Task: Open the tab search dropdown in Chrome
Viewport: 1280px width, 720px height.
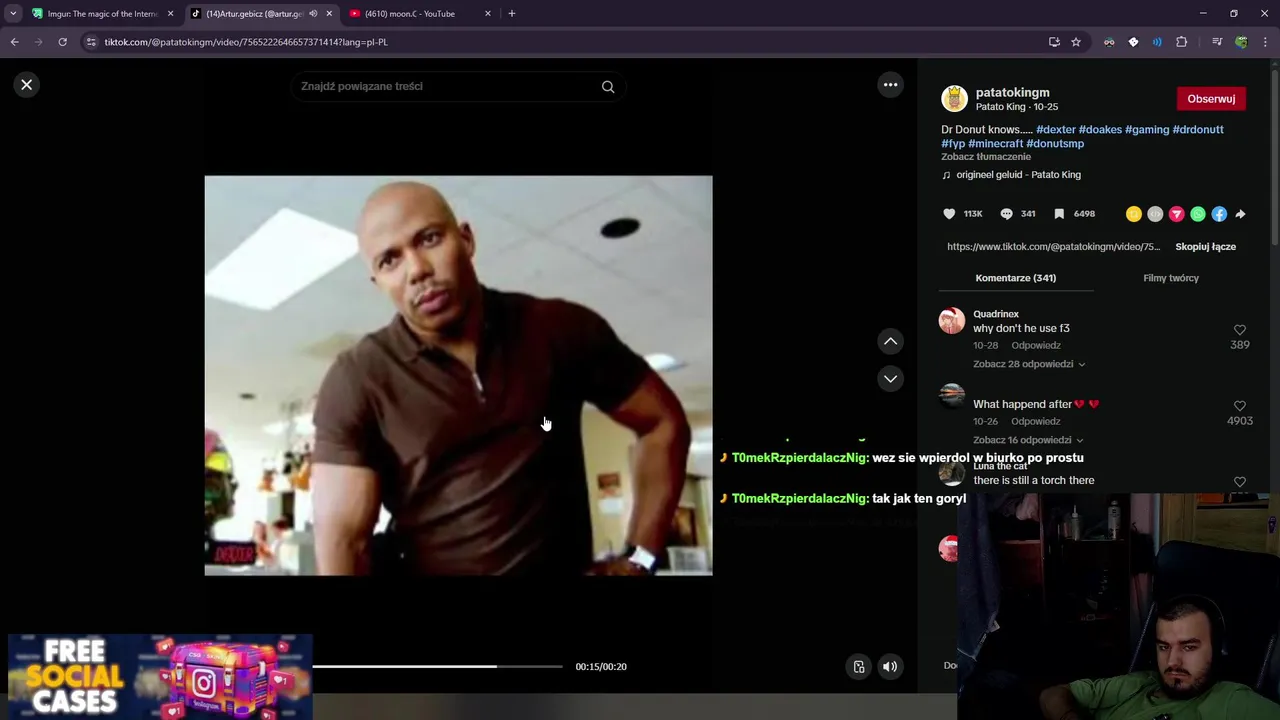Action: (x=13, y=14)
